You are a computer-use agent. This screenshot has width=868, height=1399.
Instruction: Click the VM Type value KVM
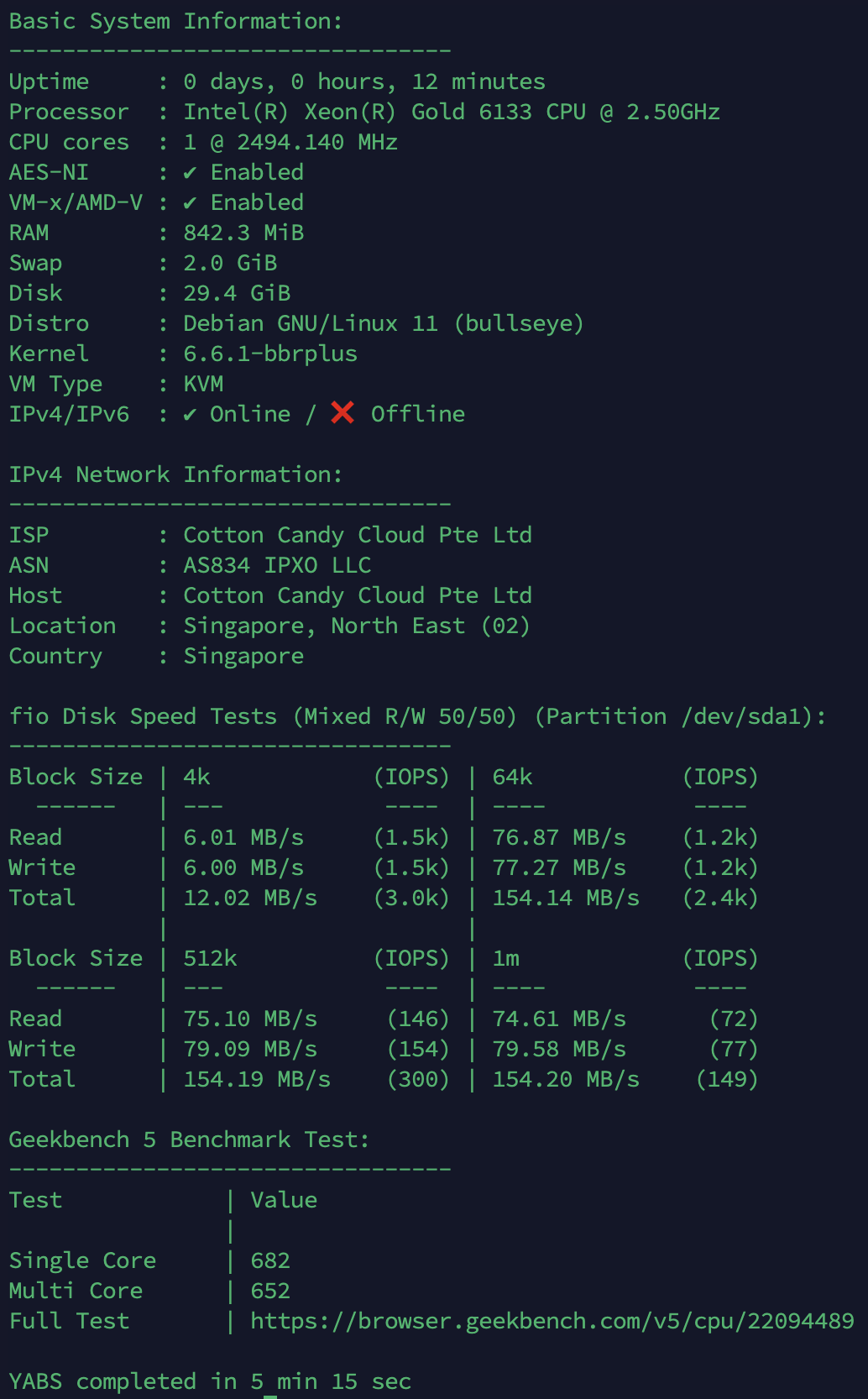click(203, 384)
